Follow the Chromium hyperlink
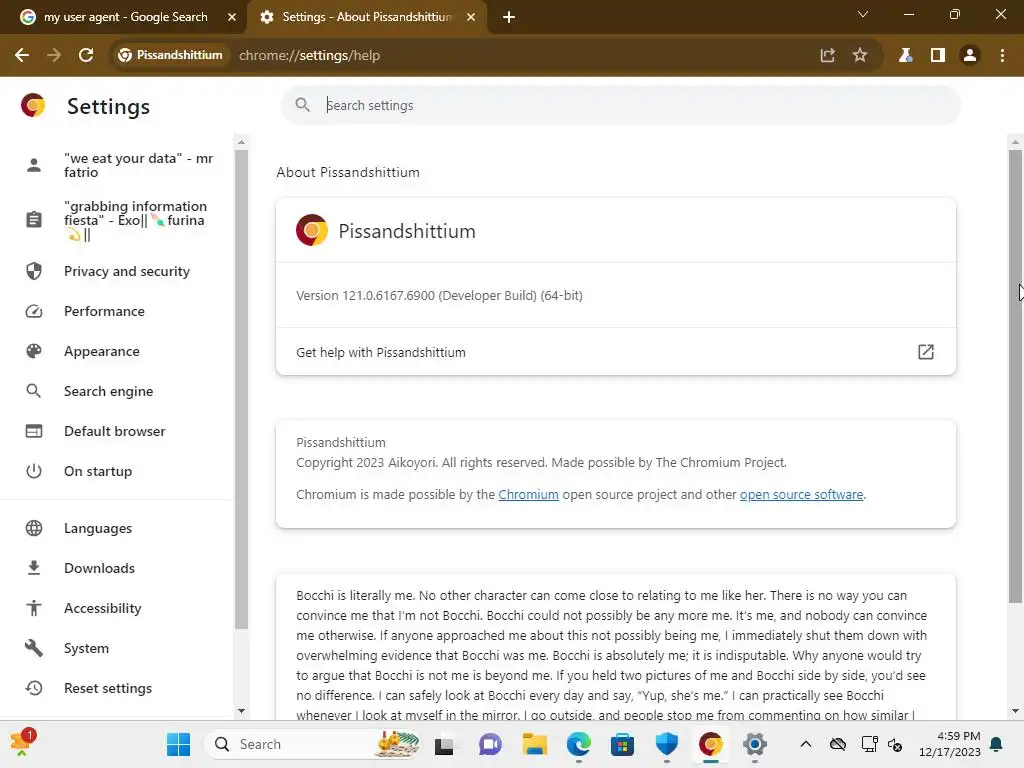 pyautogui.click(x=528, y=494)
